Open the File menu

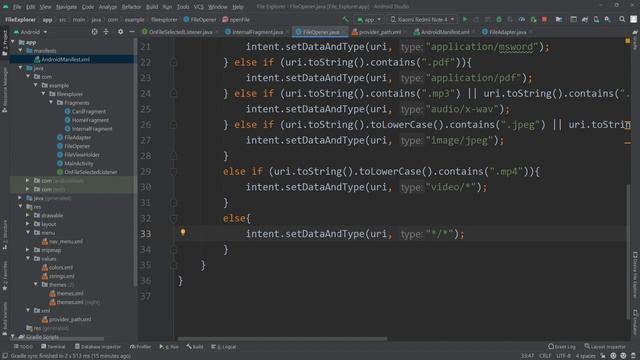click(x=17, y=7)
